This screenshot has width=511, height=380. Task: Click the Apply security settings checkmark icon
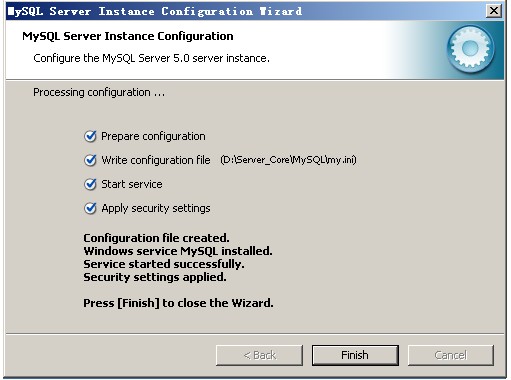coord(90,208)
